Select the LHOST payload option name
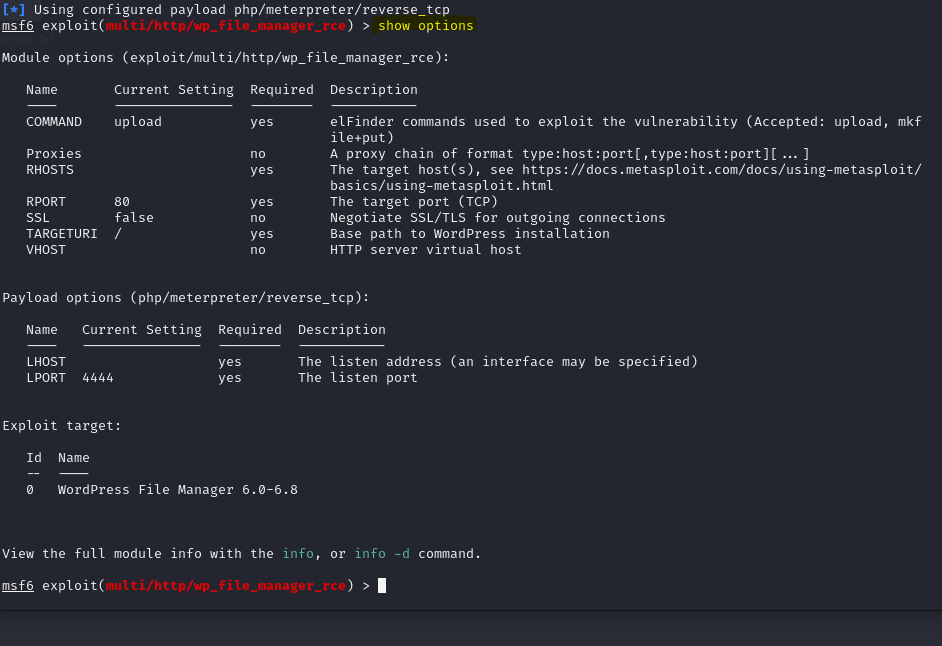 (x=46, y=362)
